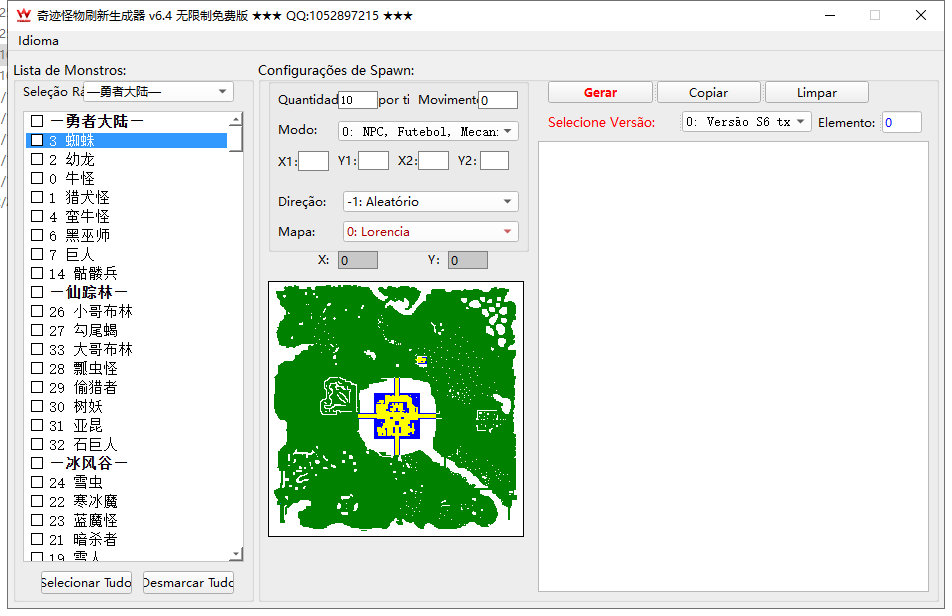Image resolution: width=952 pixels, height=616 pixels.
Task: Check the box for monster 28 瓢虫怪
Action: [x=37, y=368]
